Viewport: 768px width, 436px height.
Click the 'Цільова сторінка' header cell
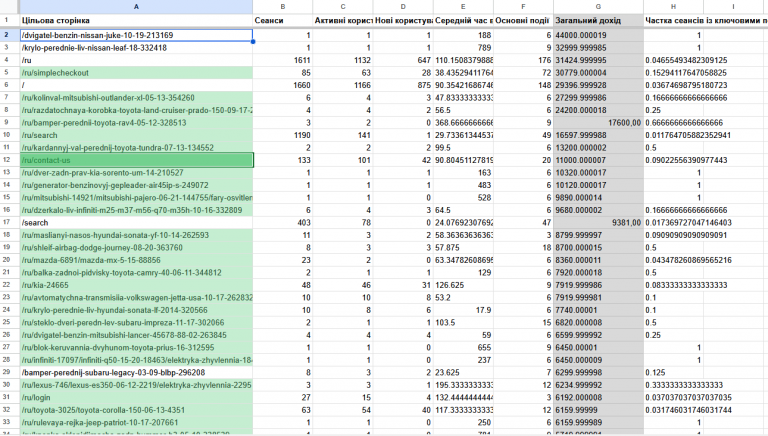pyautogui.click(x=136, y=21)
